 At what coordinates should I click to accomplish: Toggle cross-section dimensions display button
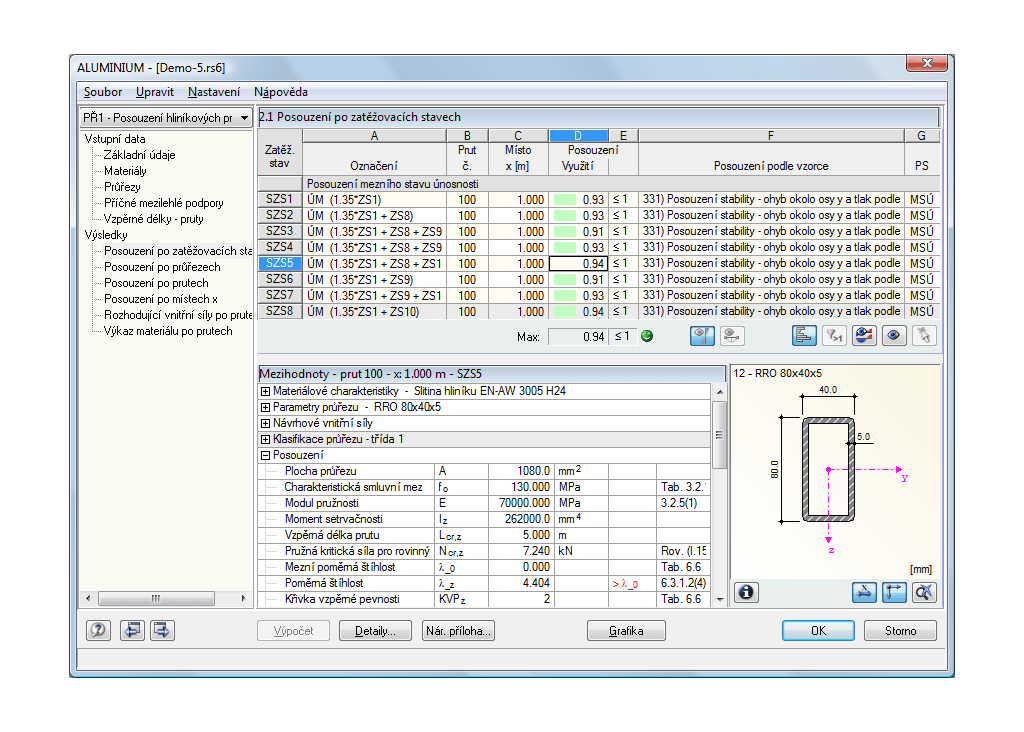tap(864, 592)
